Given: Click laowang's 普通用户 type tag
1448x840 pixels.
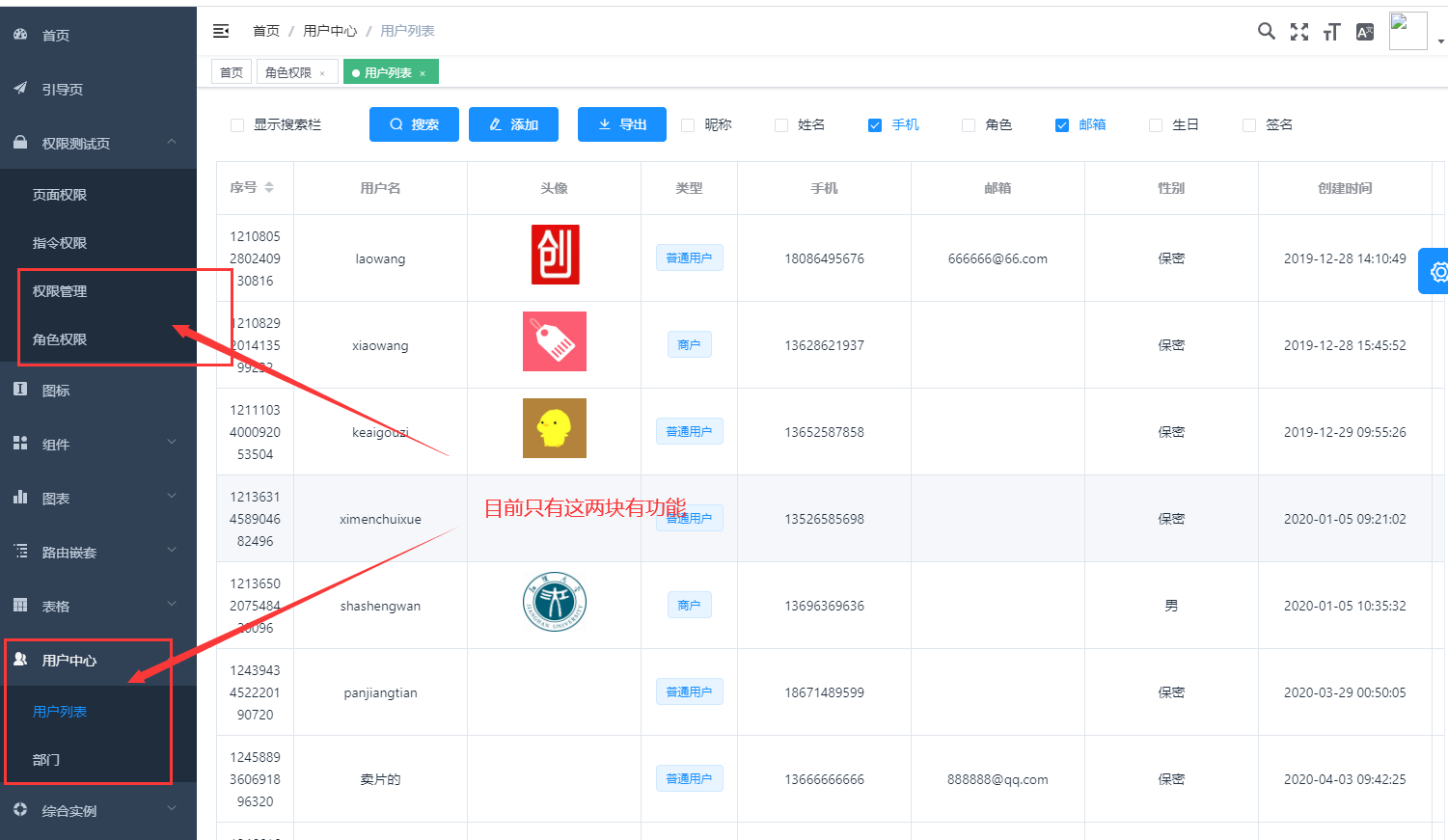Looking at the screenshot, I should coord(689,257).
